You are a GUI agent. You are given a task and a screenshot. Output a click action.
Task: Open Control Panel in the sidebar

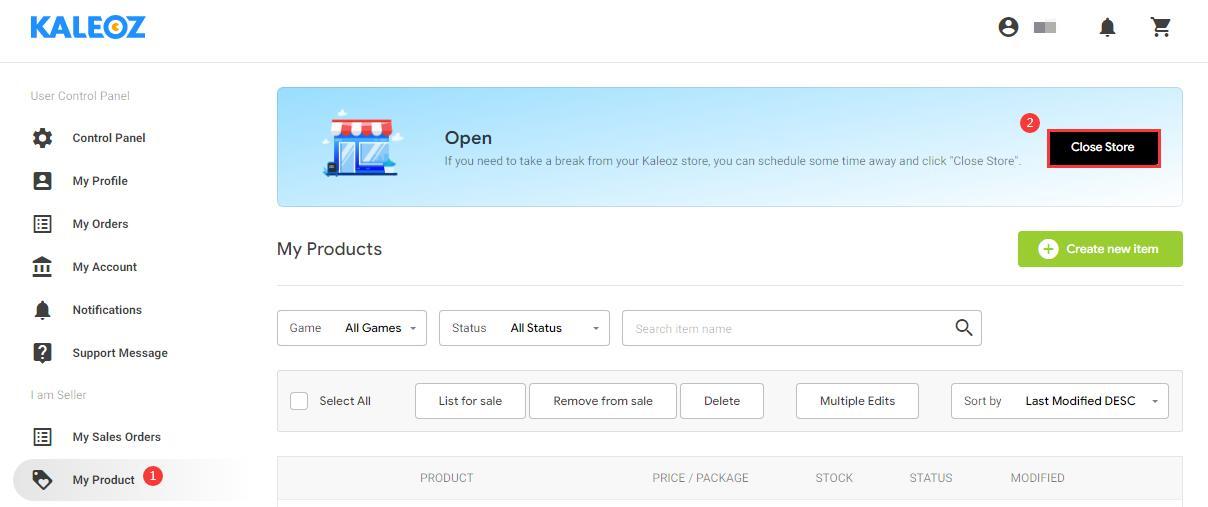pyautogui.click(x=109, y=138)
